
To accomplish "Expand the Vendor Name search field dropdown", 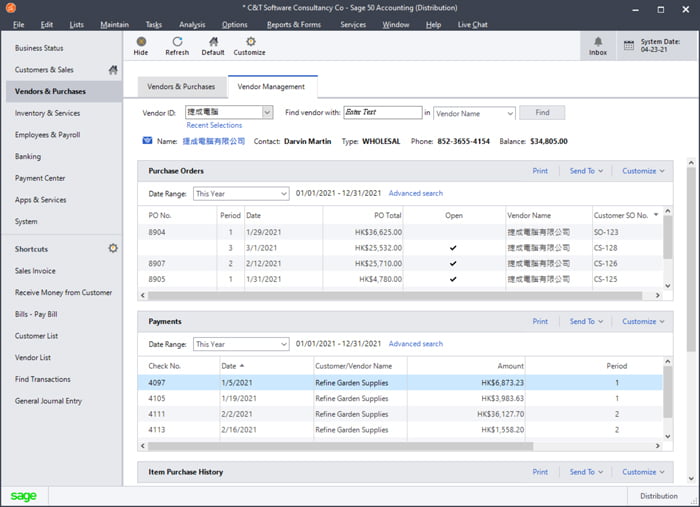I will 474,113.
